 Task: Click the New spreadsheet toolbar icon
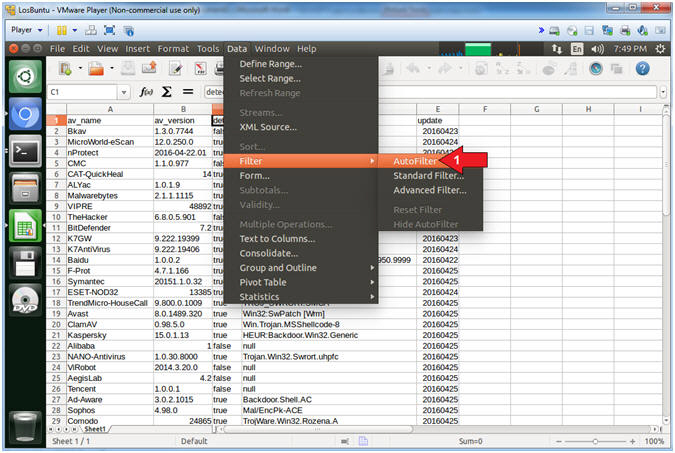coord(65,68)
